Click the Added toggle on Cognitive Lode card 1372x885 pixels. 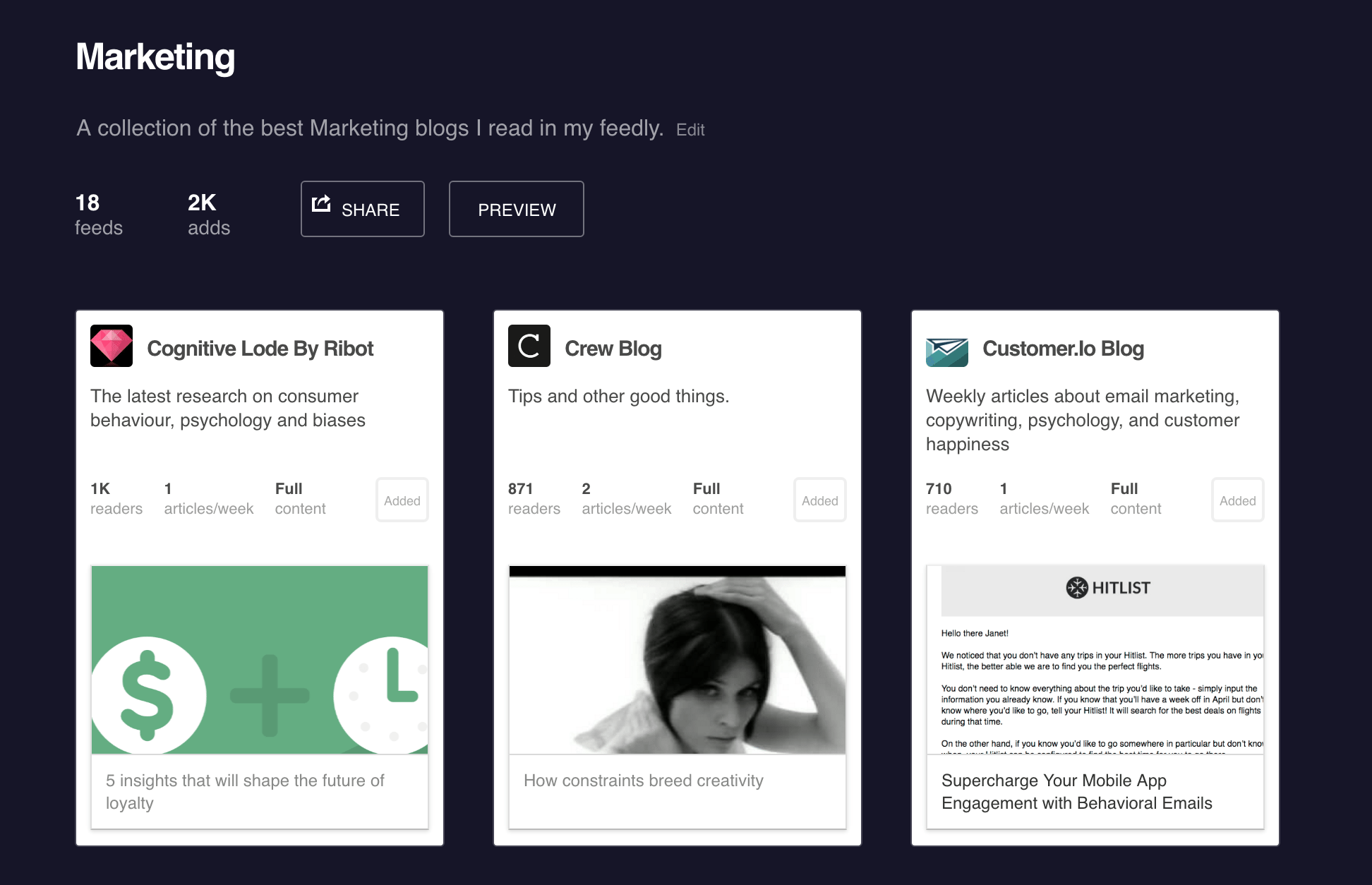coord(402,500)
